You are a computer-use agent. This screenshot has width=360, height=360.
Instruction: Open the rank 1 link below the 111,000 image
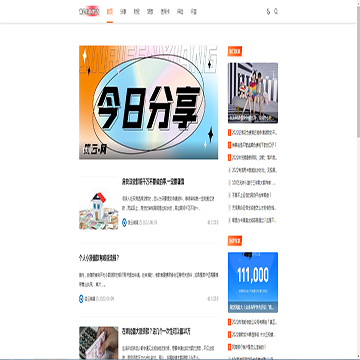pos(253,322)
